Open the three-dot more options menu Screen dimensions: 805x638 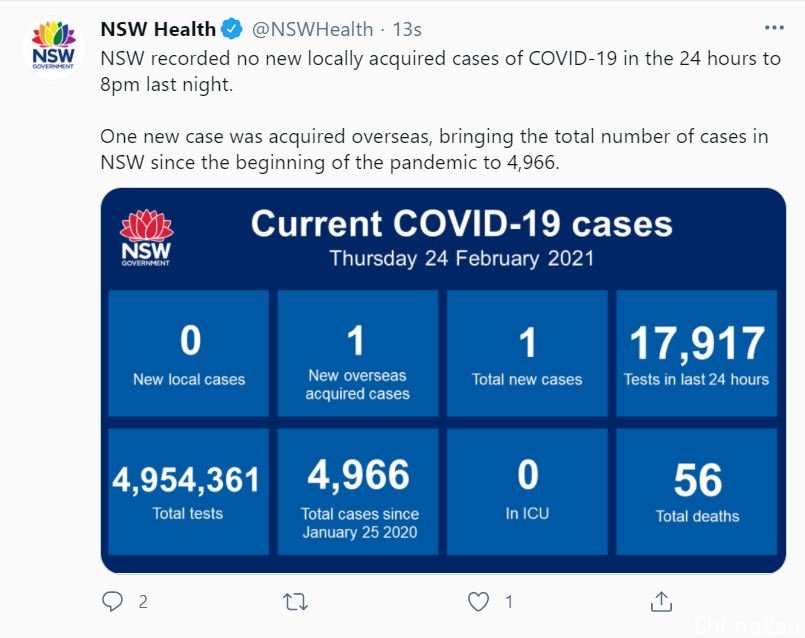click(774, 28)
